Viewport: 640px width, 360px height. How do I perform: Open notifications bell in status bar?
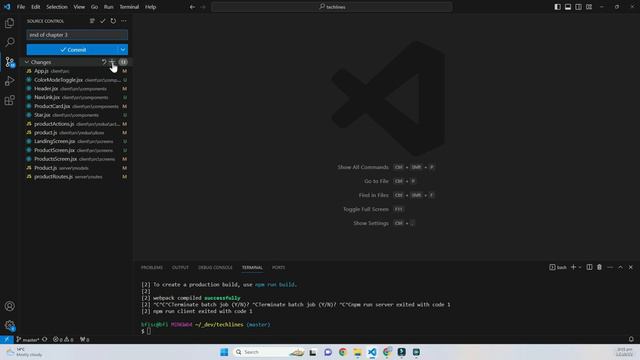click(x=631, y=340)
